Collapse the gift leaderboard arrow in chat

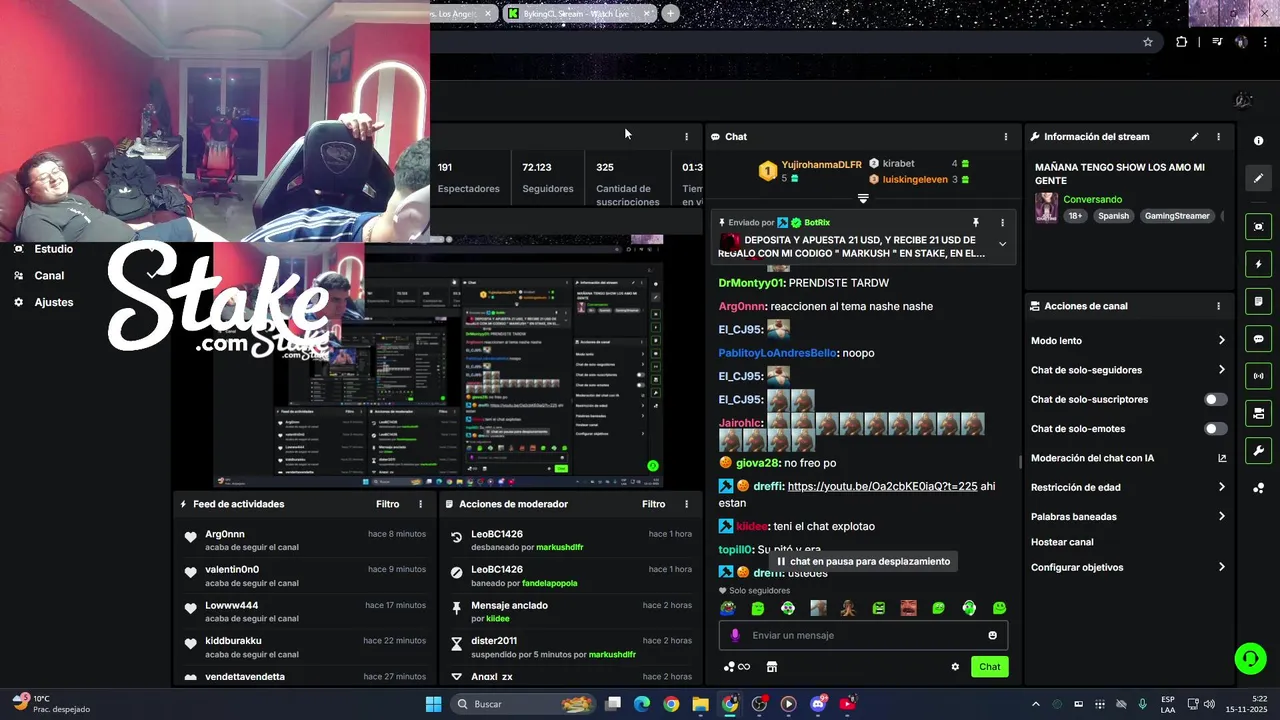tap(863, 198)
